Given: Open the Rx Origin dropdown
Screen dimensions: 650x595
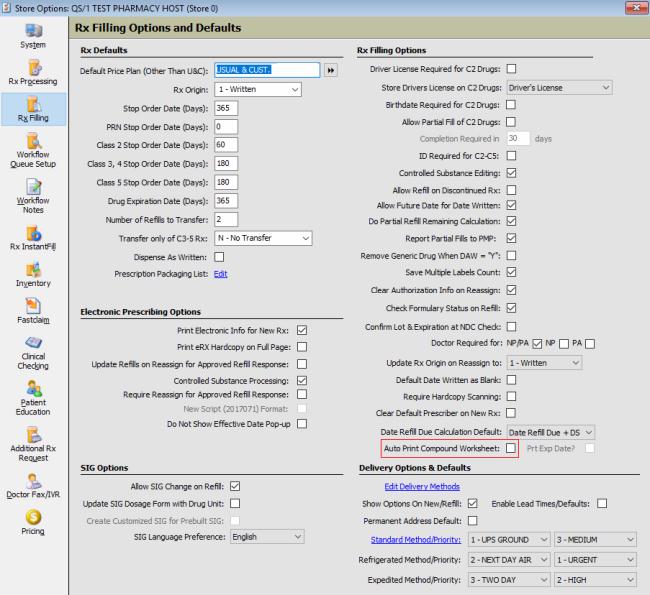Looking at the screenshot, I should [x=258, y=90].
